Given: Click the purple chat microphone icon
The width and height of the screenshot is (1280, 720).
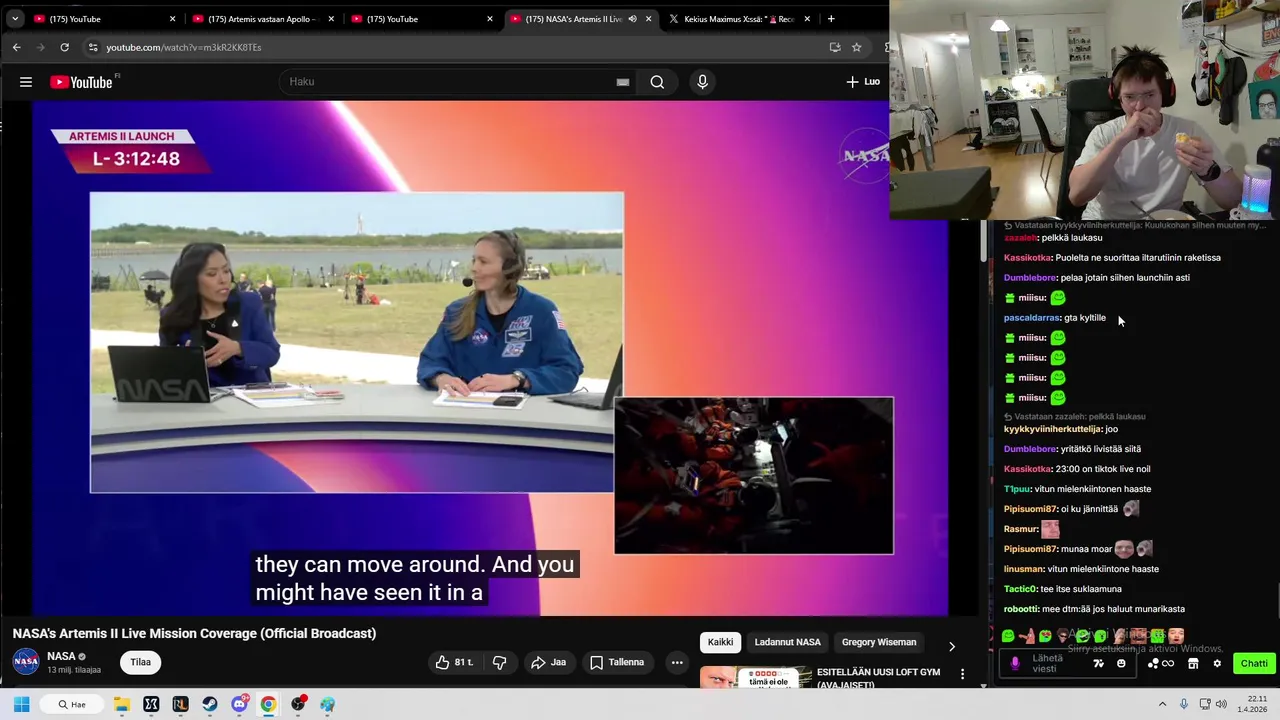Looking at the screenshot, I should pyautogui.click(x=1015, y=663).
